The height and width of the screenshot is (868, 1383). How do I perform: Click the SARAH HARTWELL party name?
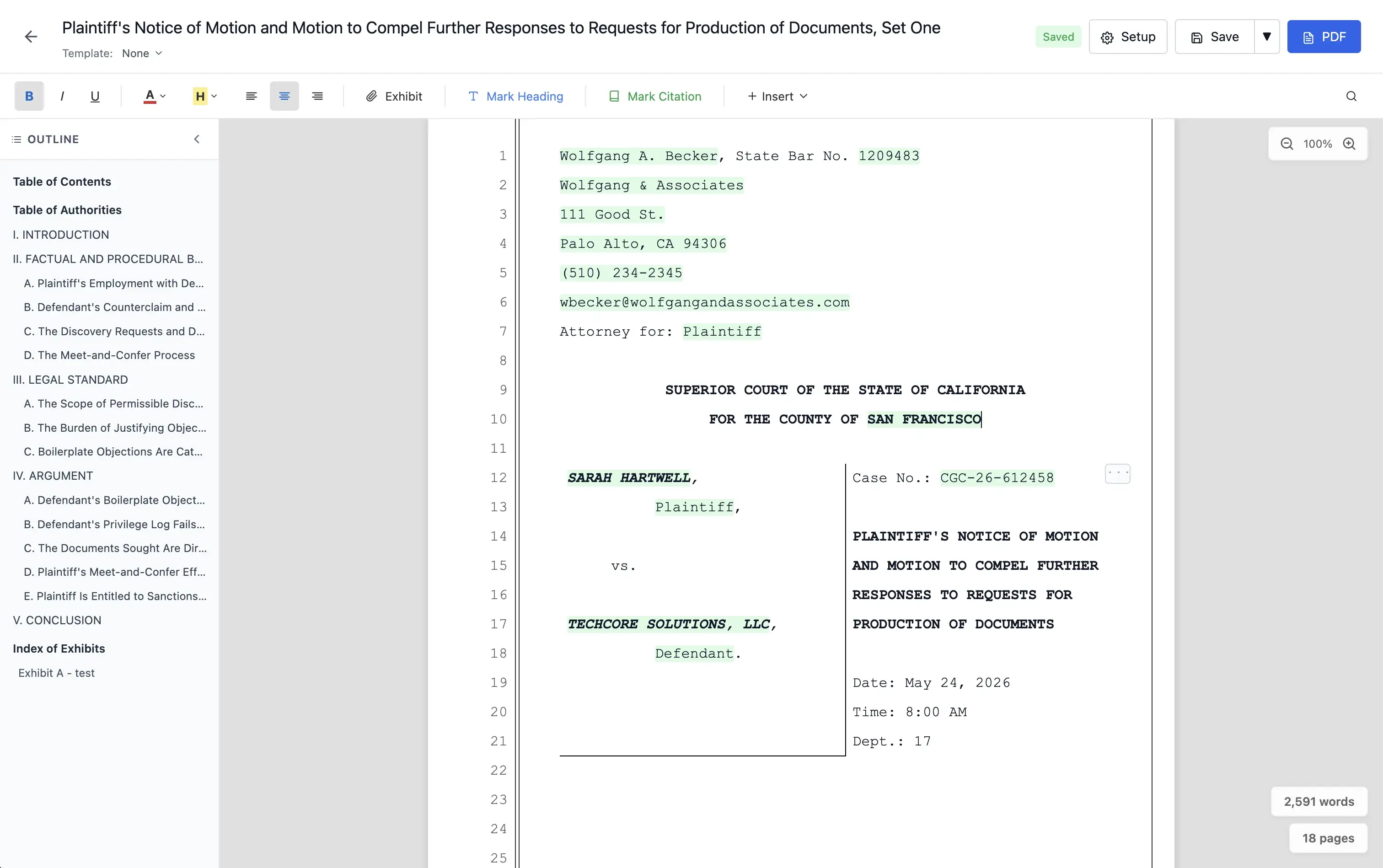point(629,477)
